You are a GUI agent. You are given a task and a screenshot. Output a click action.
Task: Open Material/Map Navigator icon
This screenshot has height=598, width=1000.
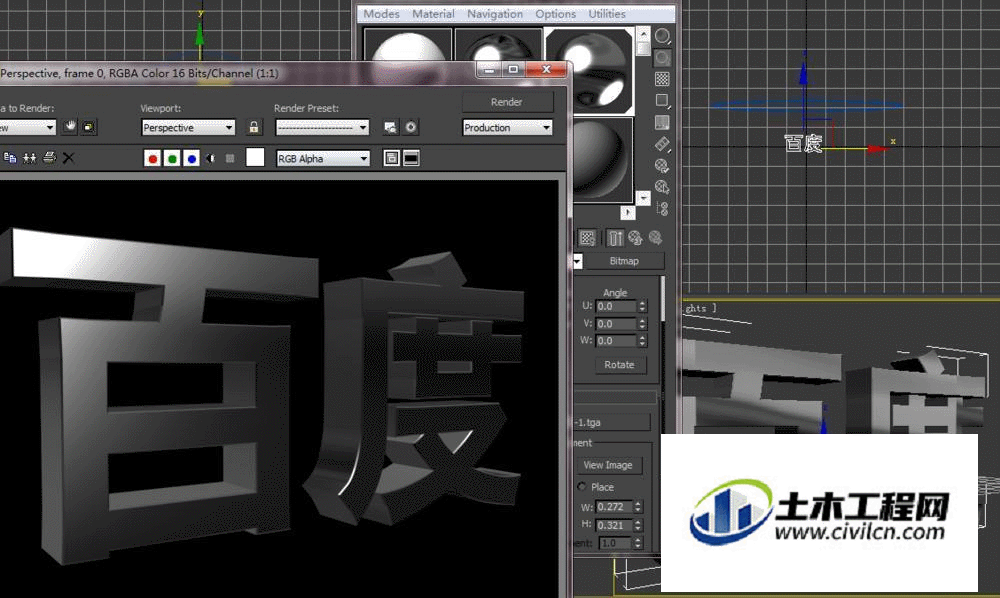[x=663, y=209]
